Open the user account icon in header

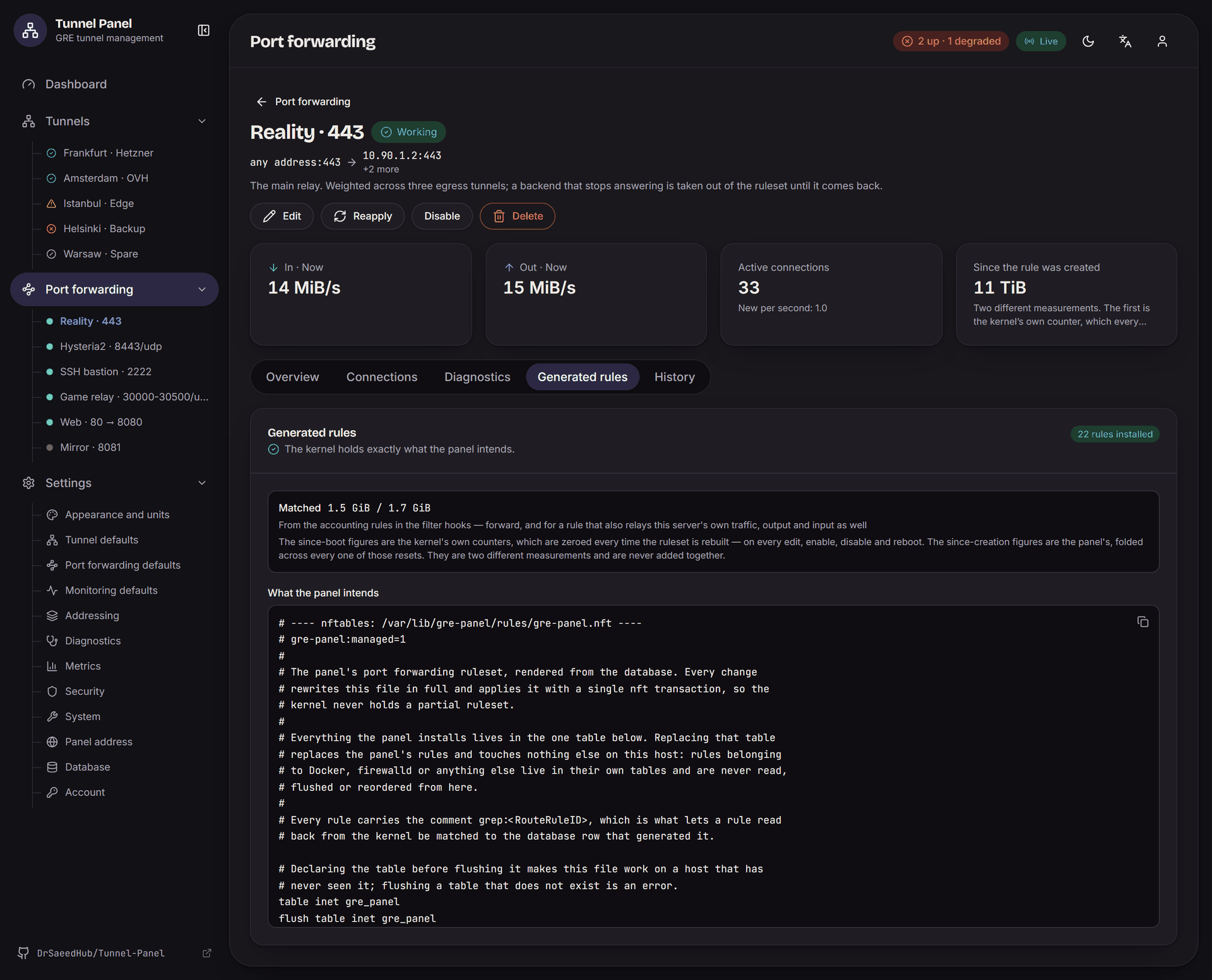pyautogui.click(x=1162, y=41)
